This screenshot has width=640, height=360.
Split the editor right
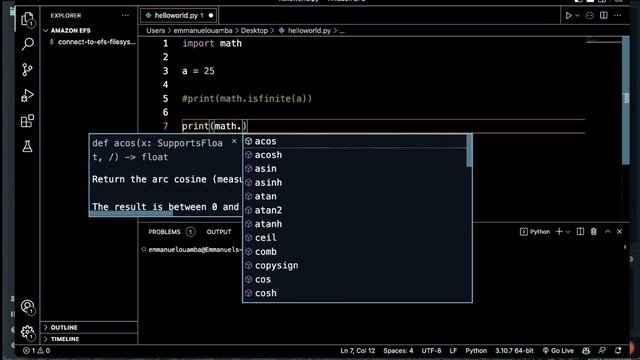pos(604,16)
